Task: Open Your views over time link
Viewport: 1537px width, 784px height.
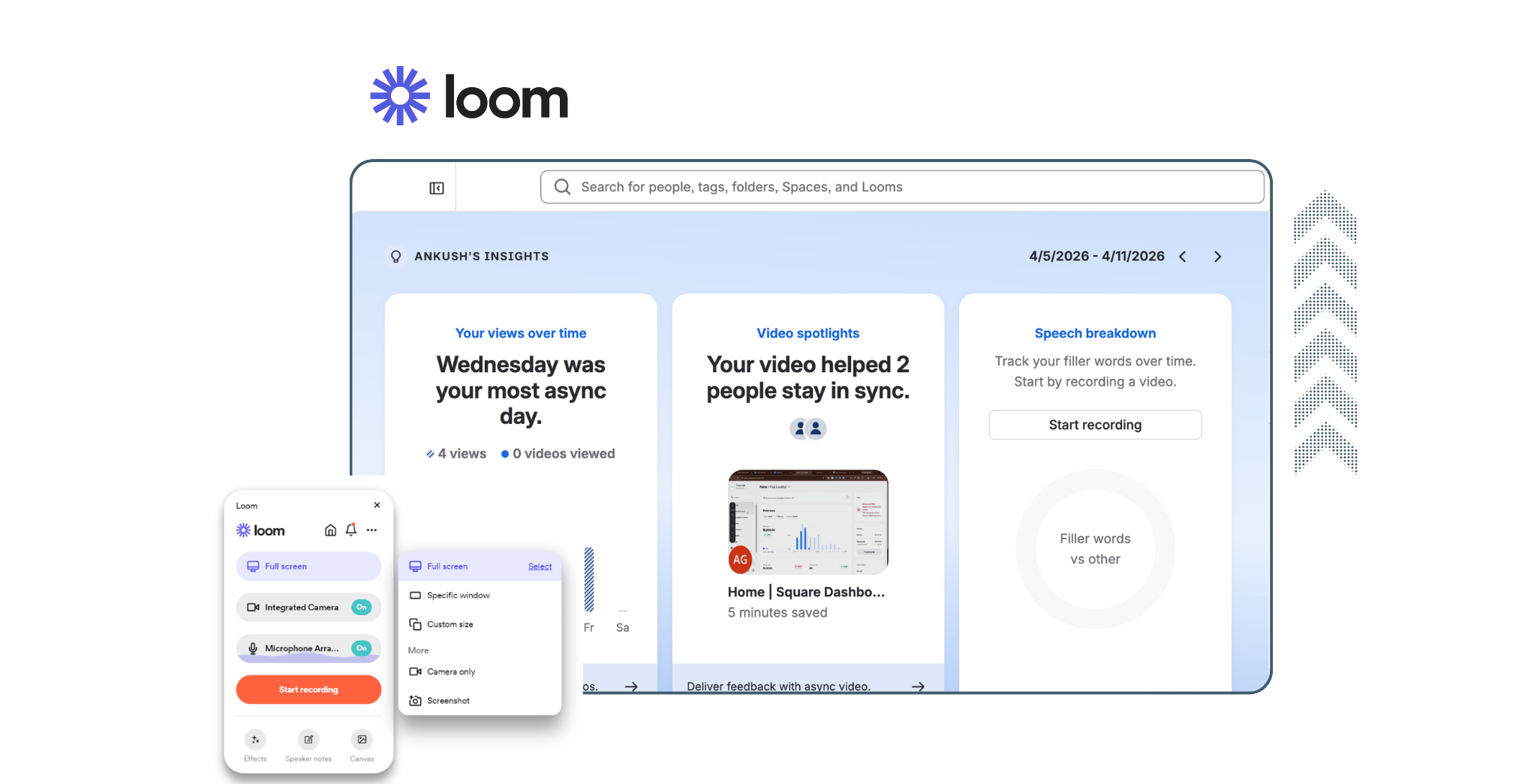Action: point(521,333)
